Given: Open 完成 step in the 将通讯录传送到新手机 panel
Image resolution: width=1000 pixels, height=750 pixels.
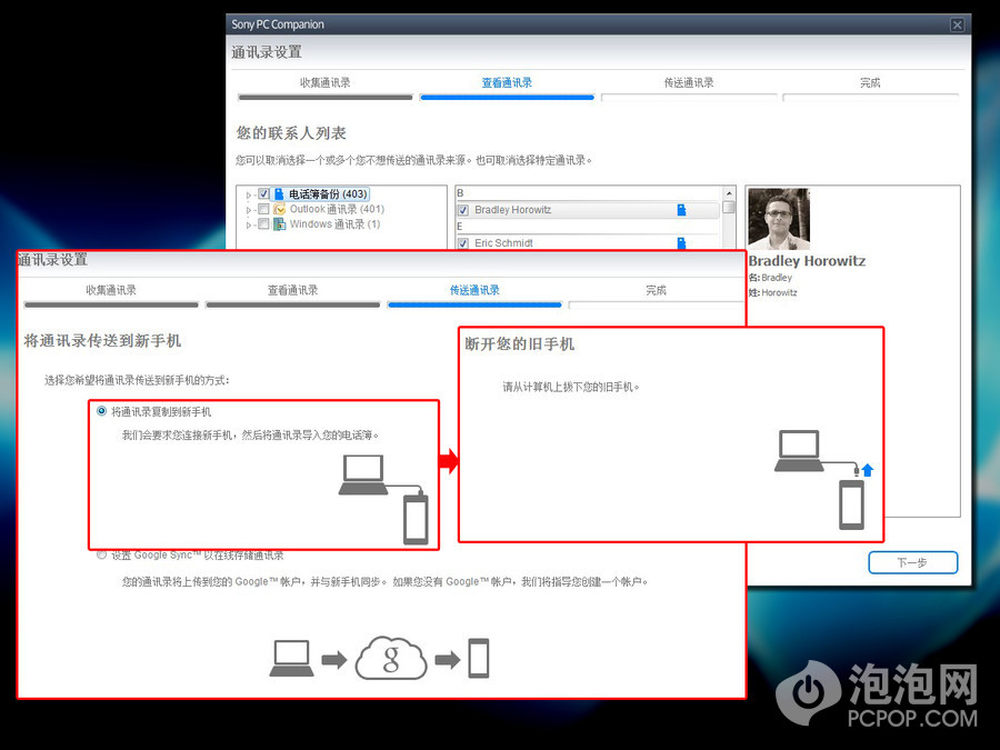Looking at the screenshot, I should point(656,290).
